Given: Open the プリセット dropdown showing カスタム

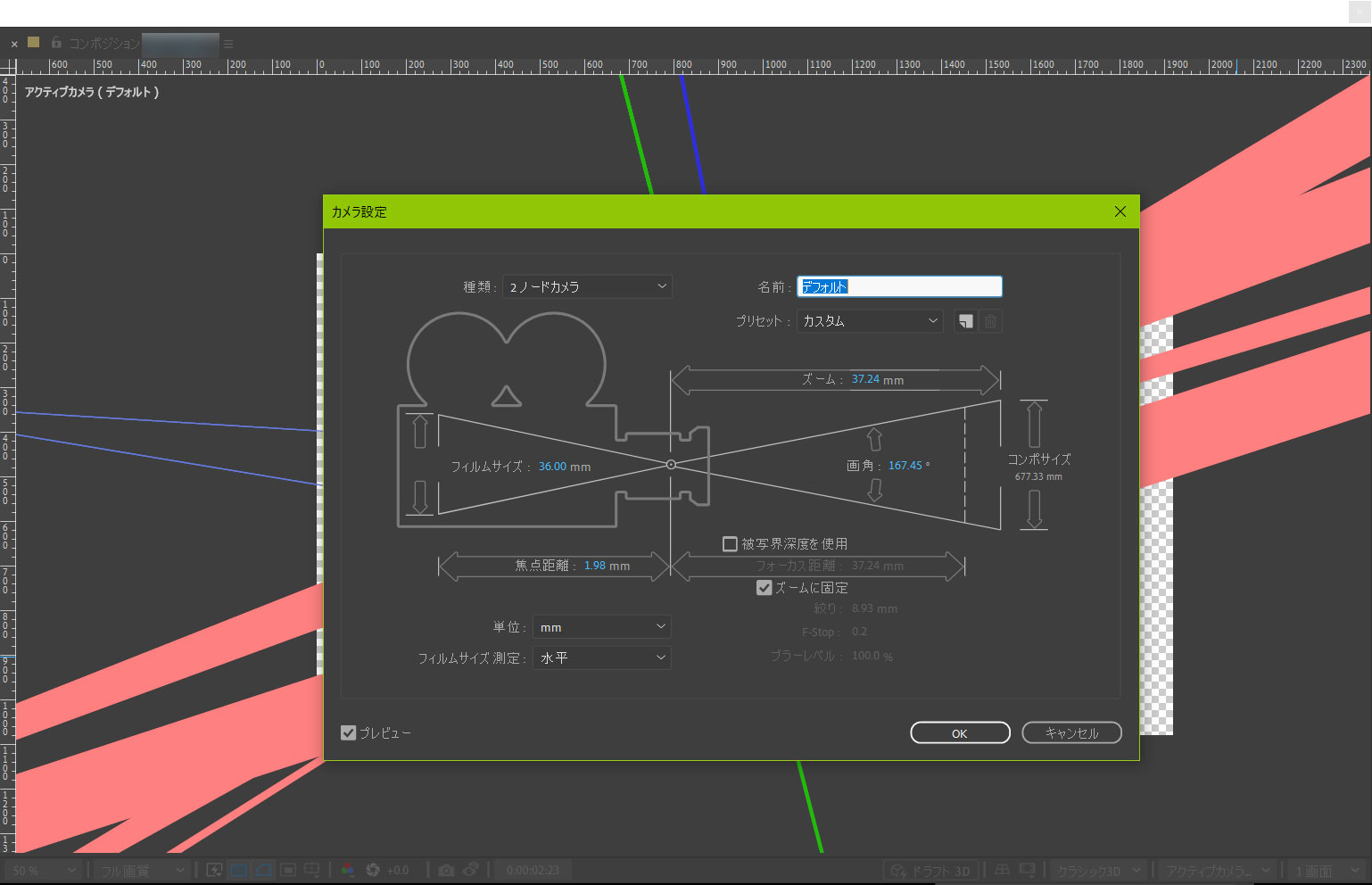Looking at the screenshot, I should [870, 321].
